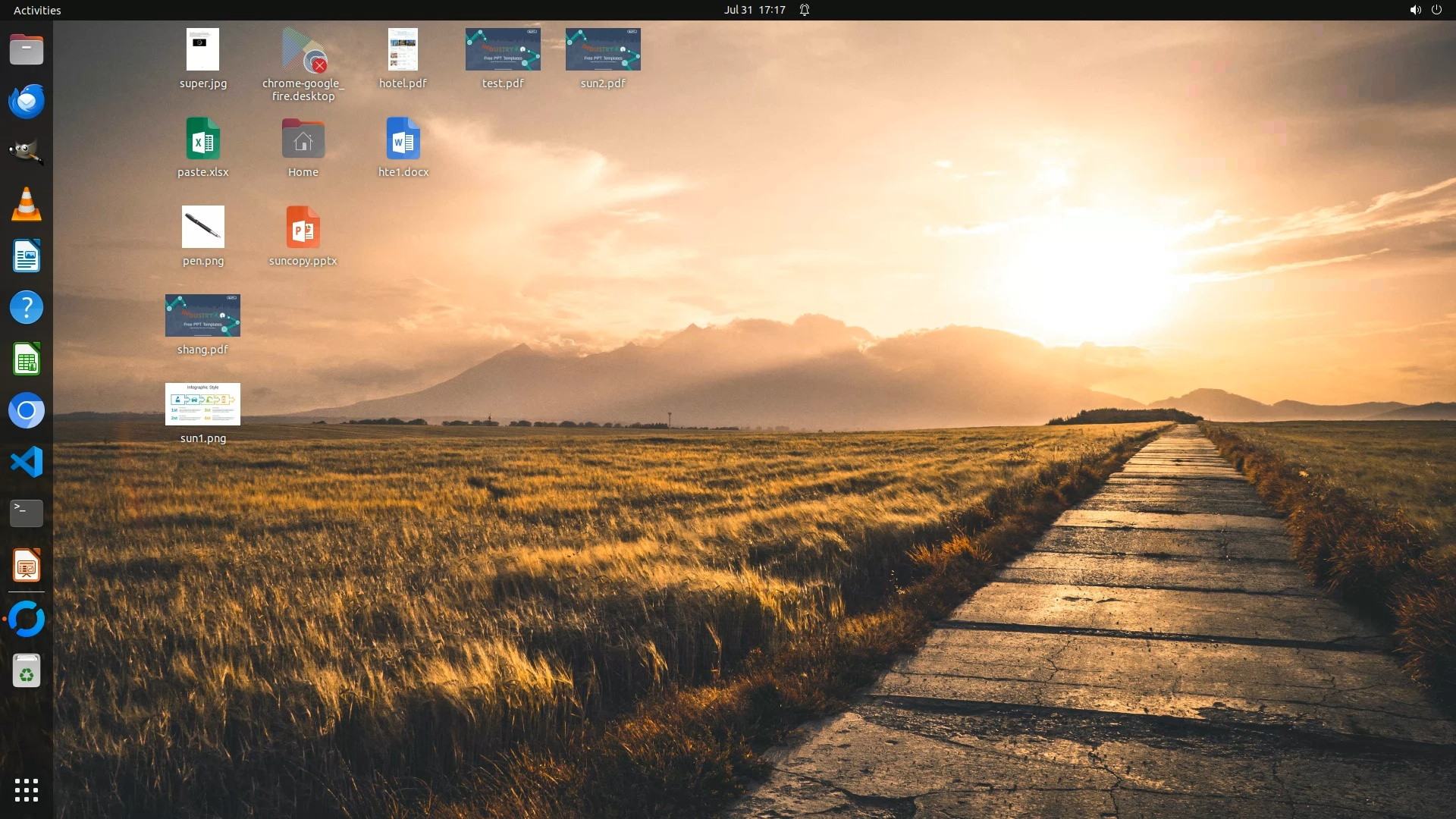Show Applications grid button

pyautogui.click(x=27, y=790)
